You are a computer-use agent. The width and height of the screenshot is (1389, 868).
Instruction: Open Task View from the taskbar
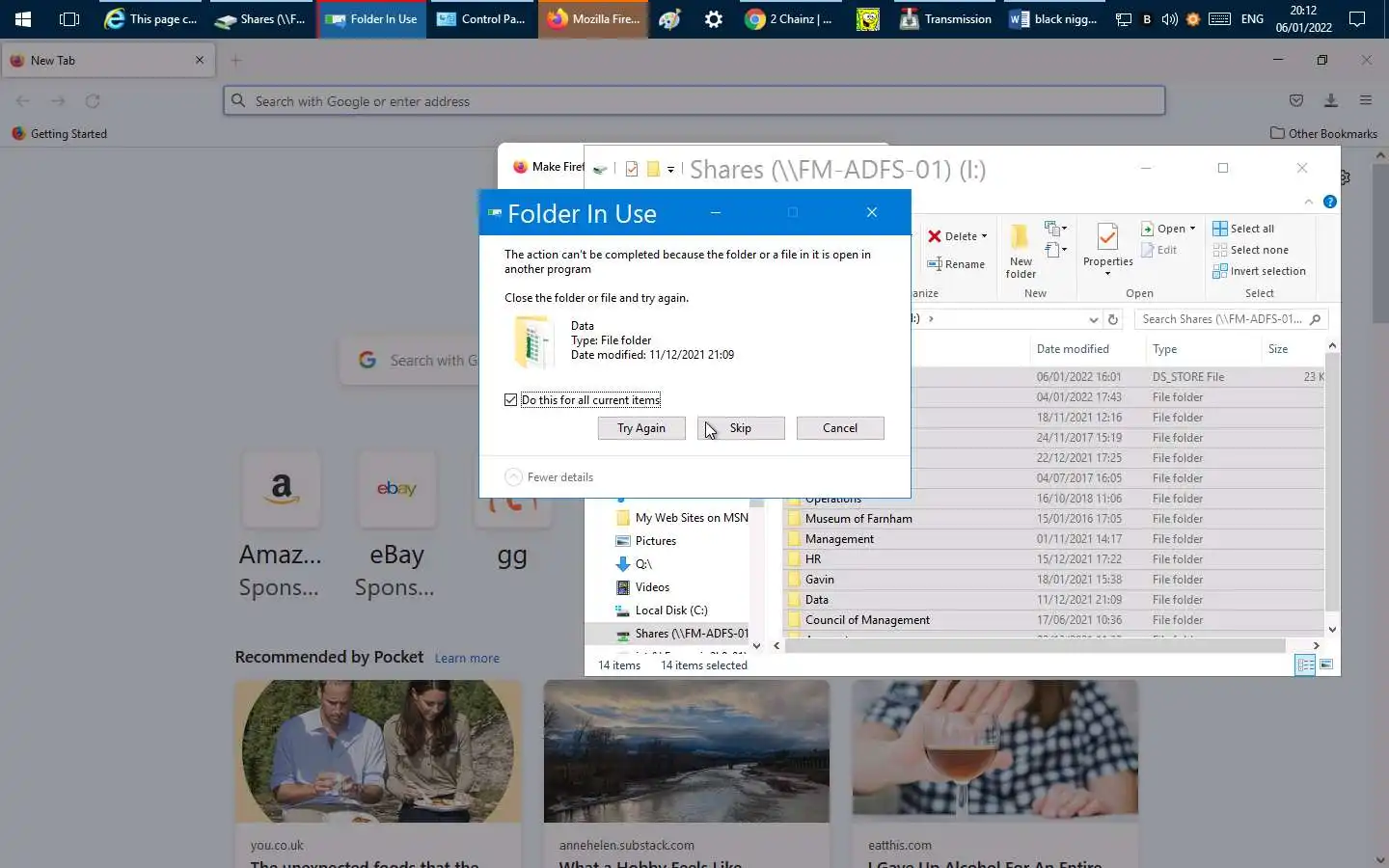69,18
